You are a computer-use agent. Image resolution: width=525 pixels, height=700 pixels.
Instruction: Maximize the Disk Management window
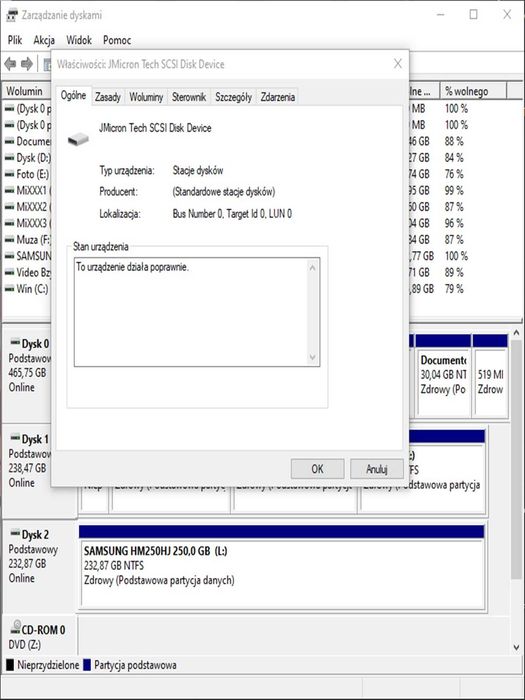point(473,15)
